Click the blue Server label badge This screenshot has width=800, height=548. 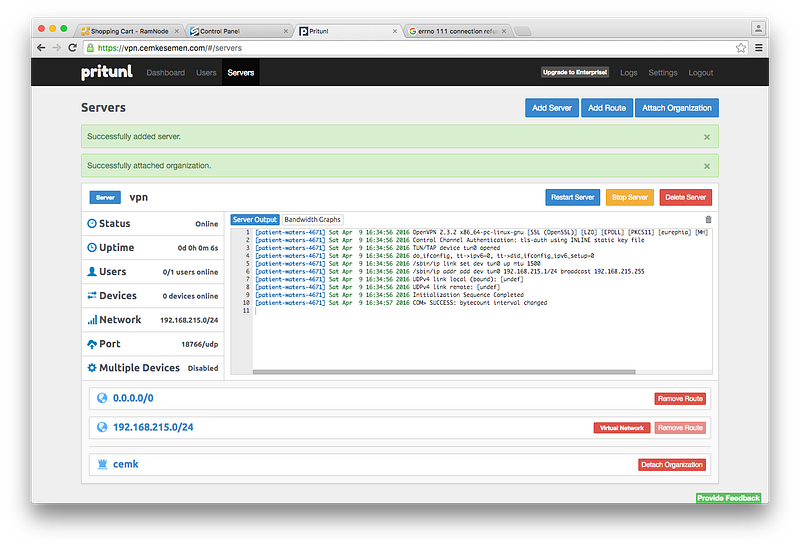click(x=105, y=197)
